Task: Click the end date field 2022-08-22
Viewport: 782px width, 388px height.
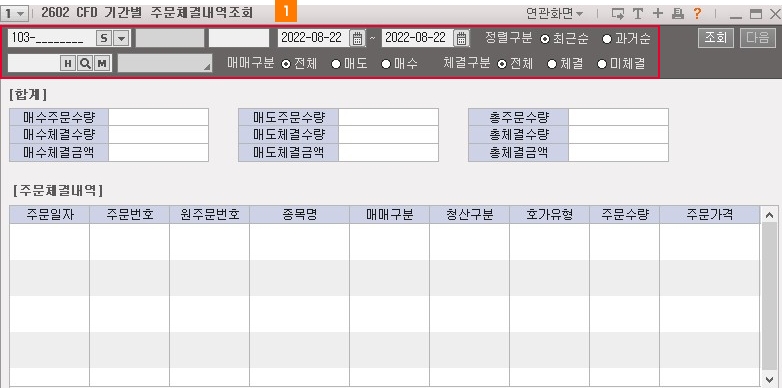Action: click(x=418, y=38)
